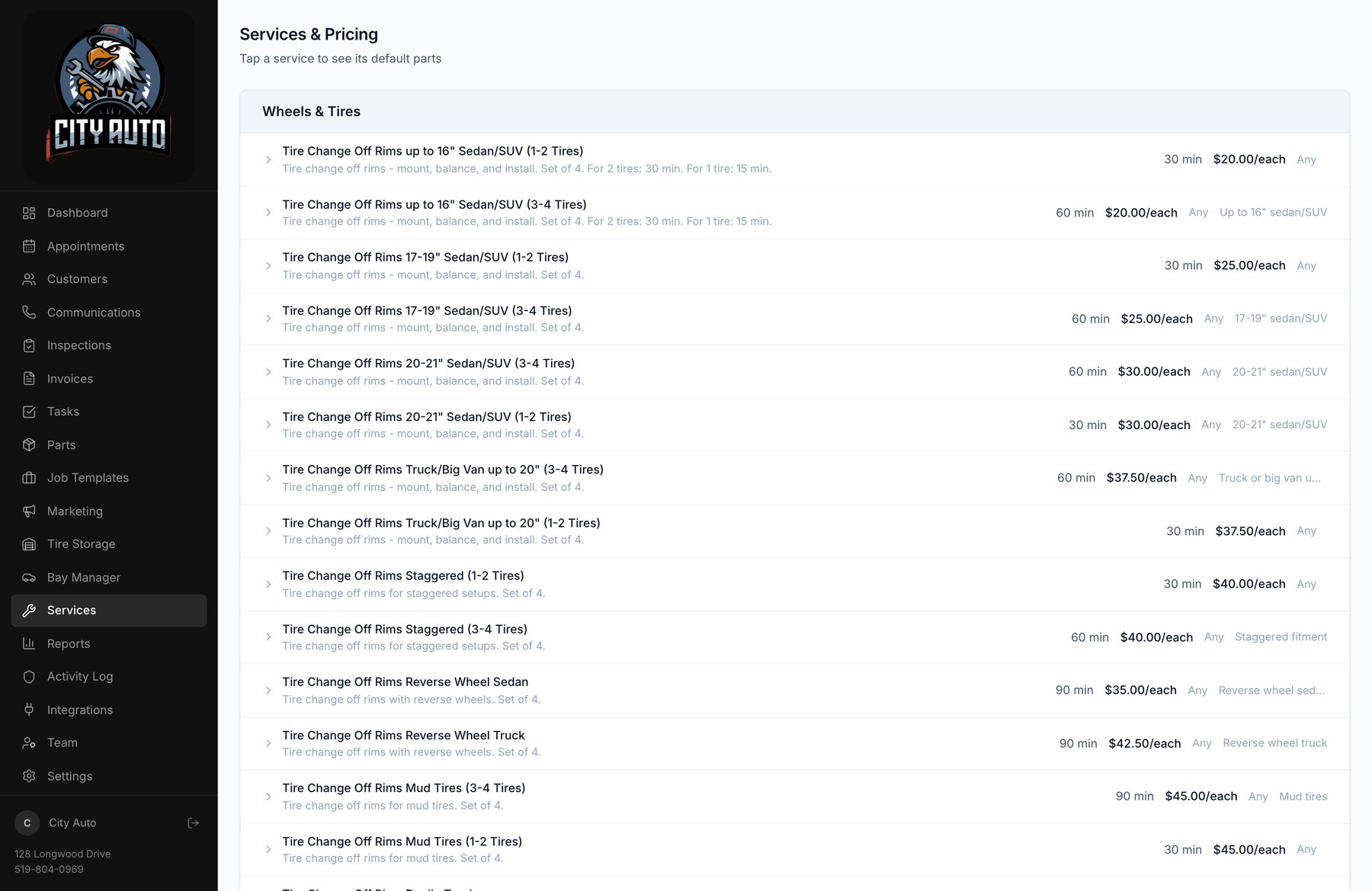Click the logout icon beside City Auto
1372x891 pixels.
[193, 823]
